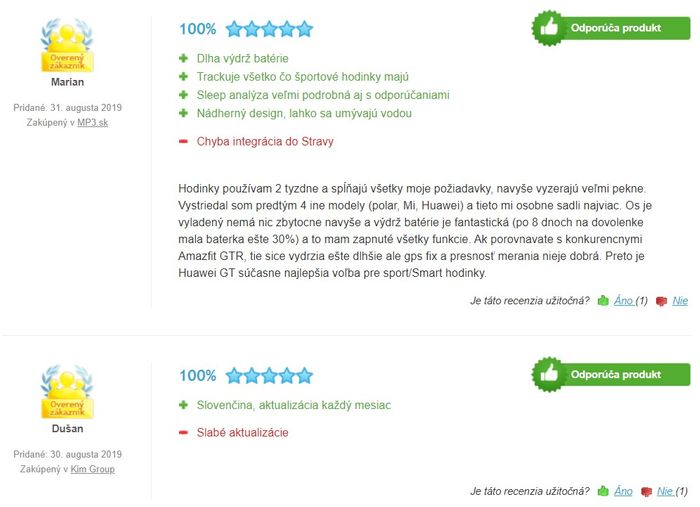Click Marian's five-star rating

[x=269, y=29]
